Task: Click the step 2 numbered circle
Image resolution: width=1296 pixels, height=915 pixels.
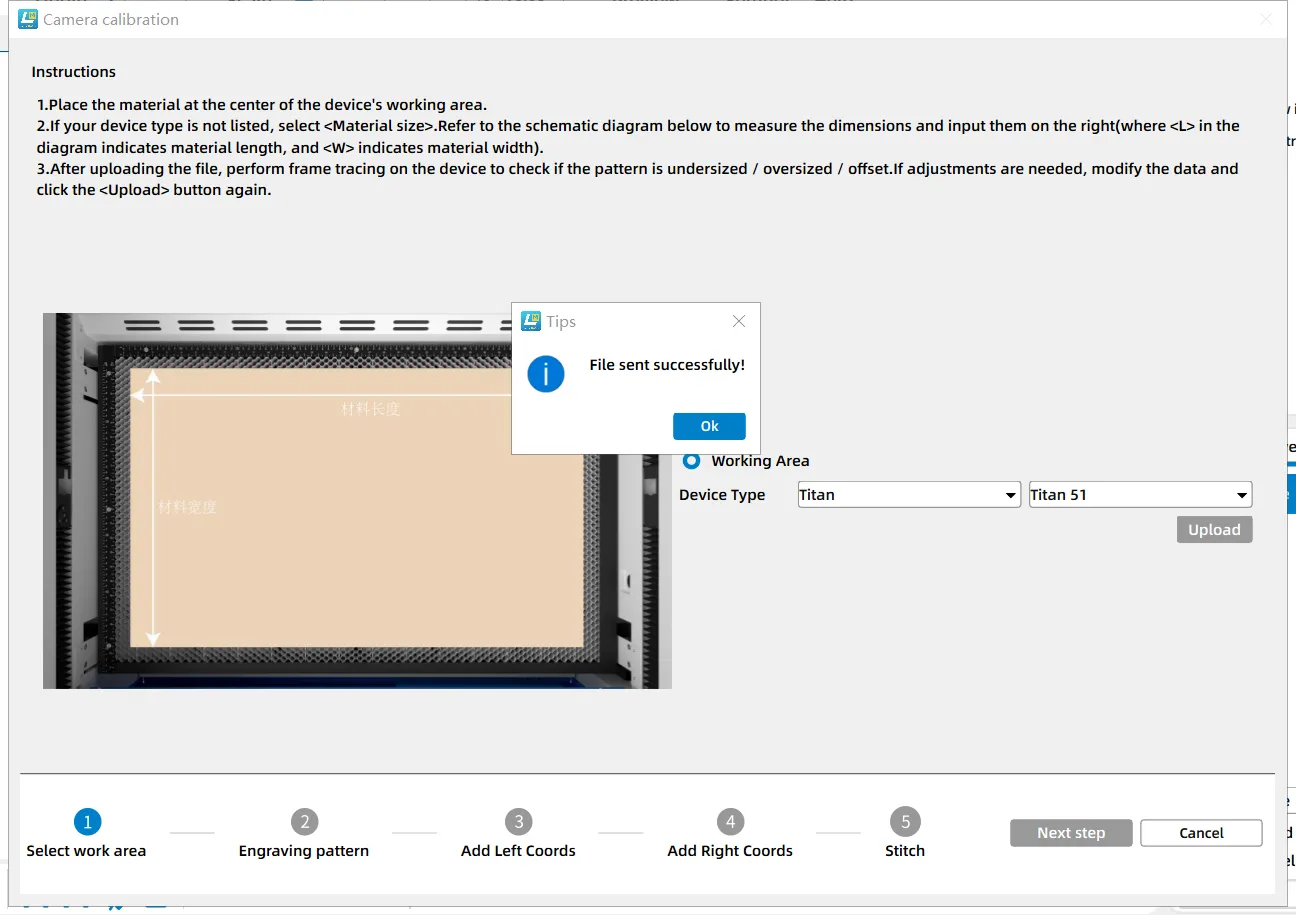Action: [304, 822]
